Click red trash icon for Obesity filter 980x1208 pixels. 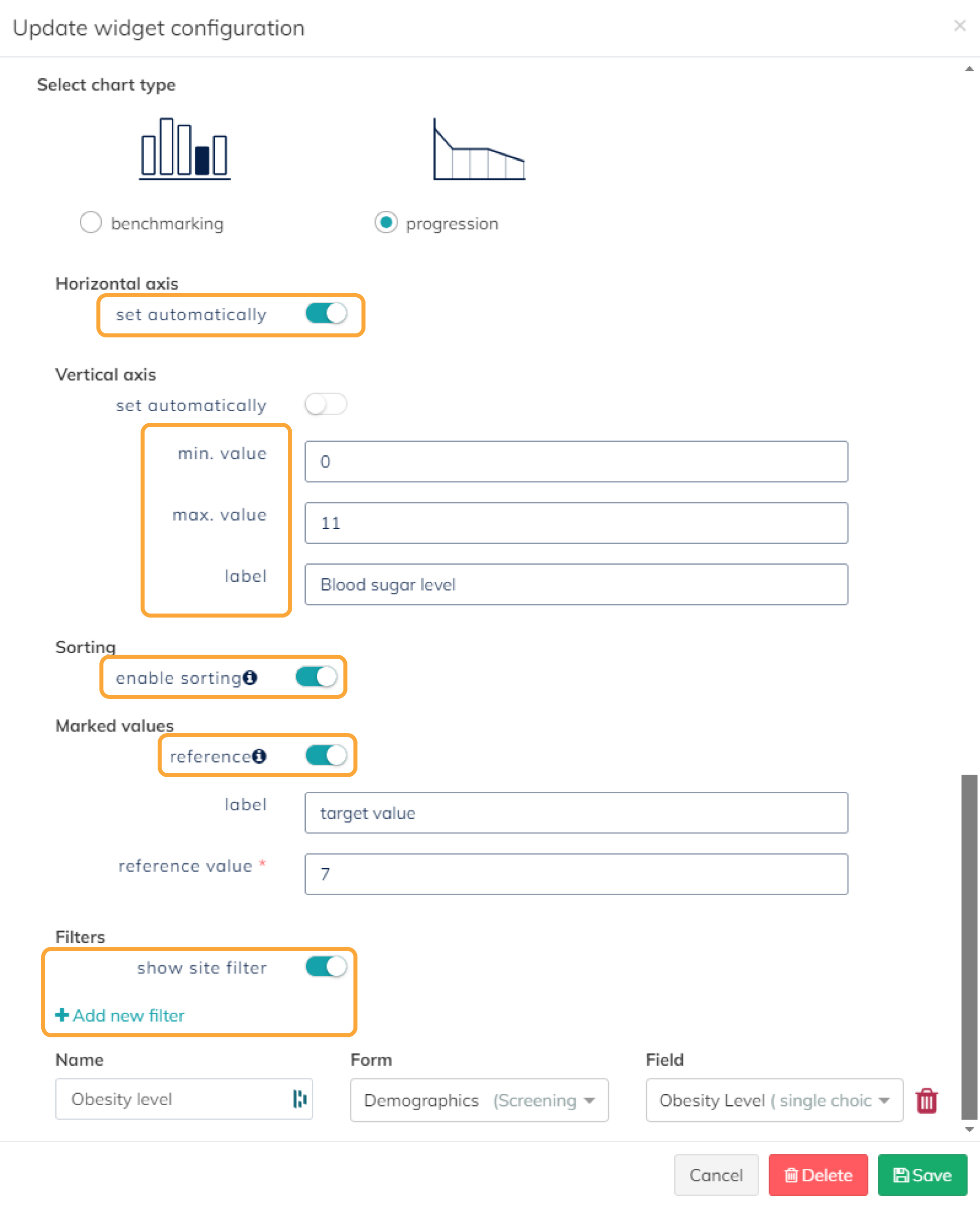(926, 1100)
